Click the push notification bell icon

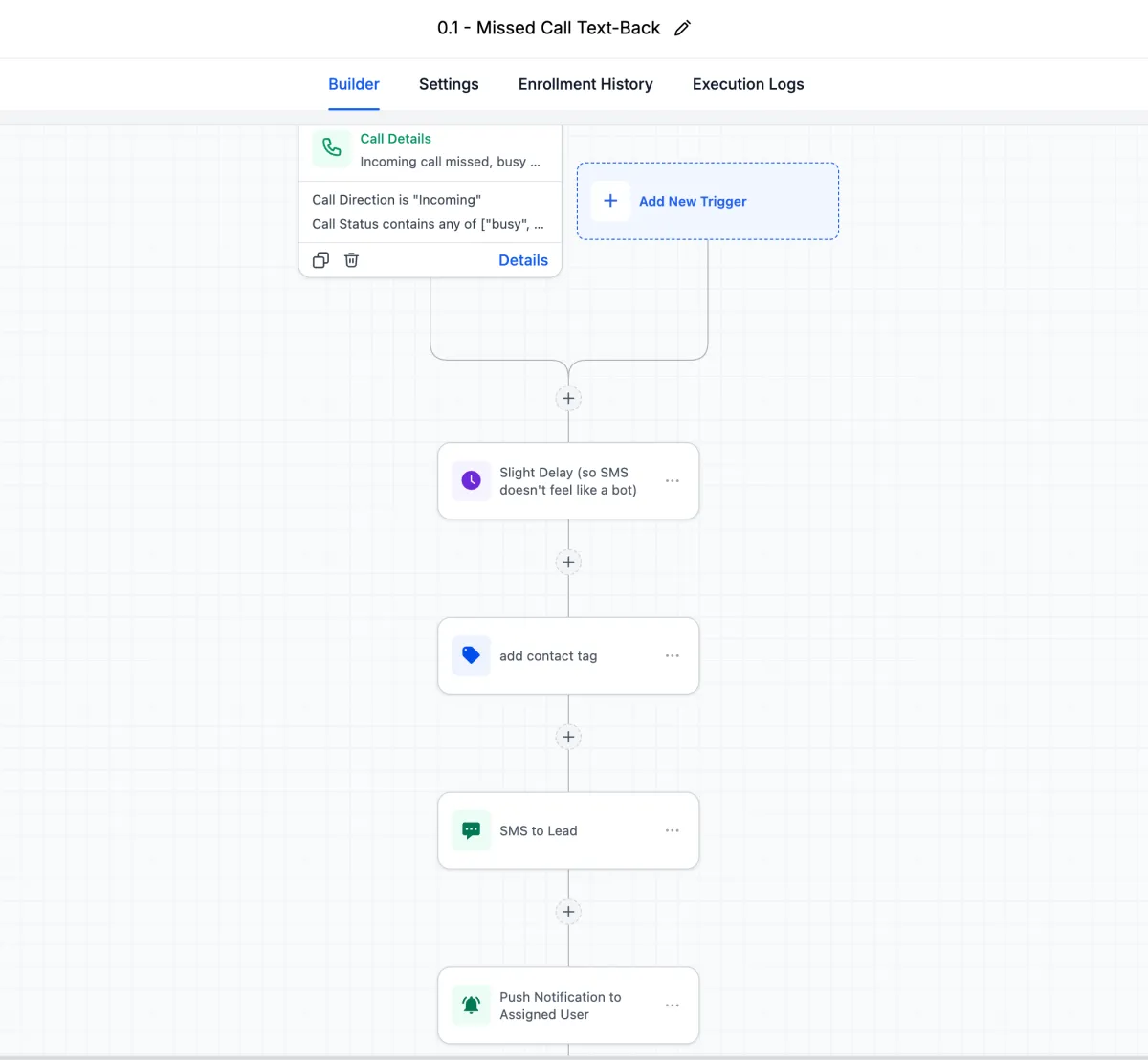click(471, 1005)
